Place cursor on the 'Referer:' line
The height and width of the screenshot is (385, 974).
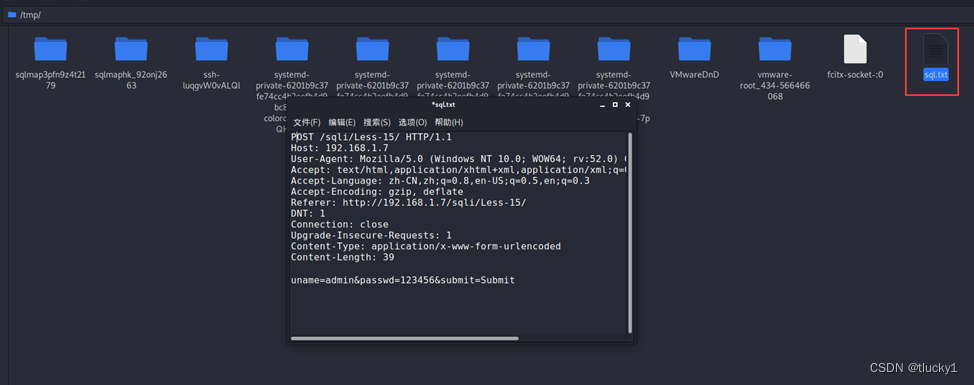coord(408,202)
